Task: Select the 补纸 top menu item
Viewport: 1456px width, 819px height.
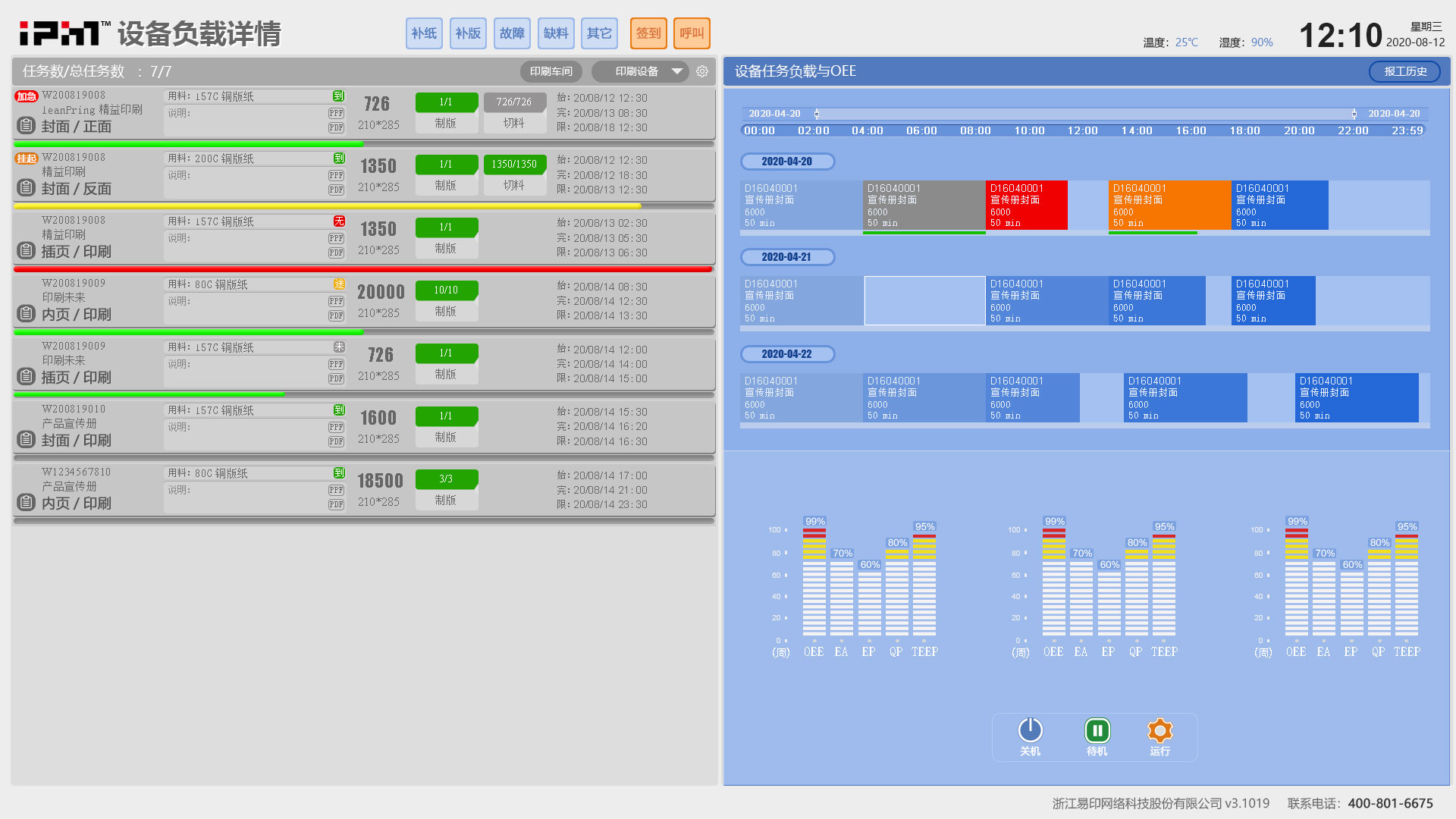Action: pyautogui.click(x=424, y=33)
